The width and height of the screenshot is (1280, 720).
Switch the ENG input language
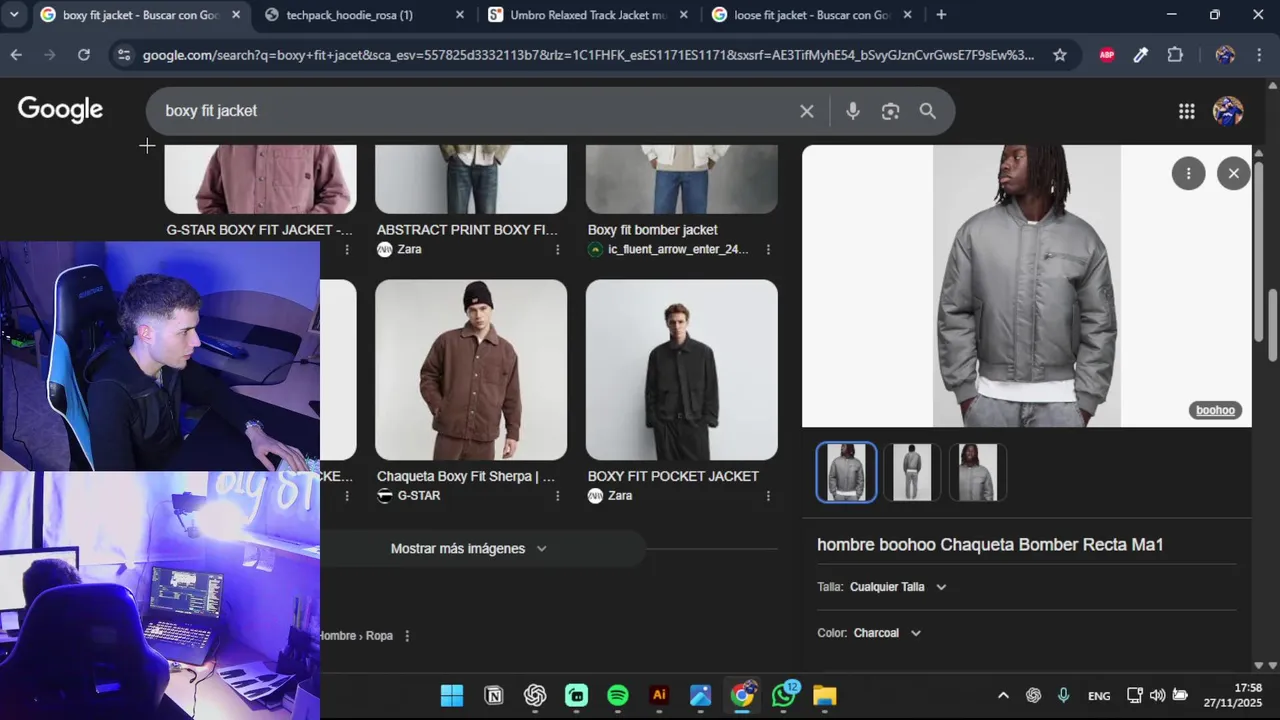pos(1099,696)
